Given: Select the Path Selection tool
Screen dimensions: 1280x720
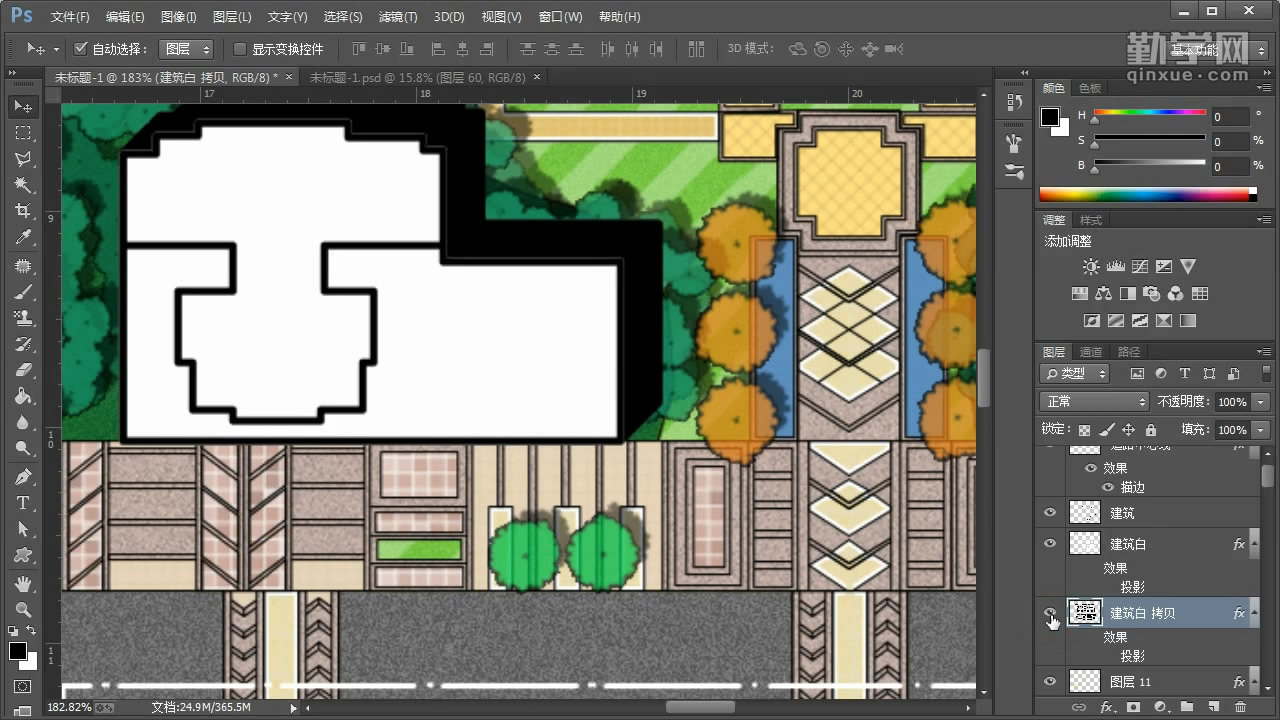Looking at the screenshot, I should tap(23, 530).
